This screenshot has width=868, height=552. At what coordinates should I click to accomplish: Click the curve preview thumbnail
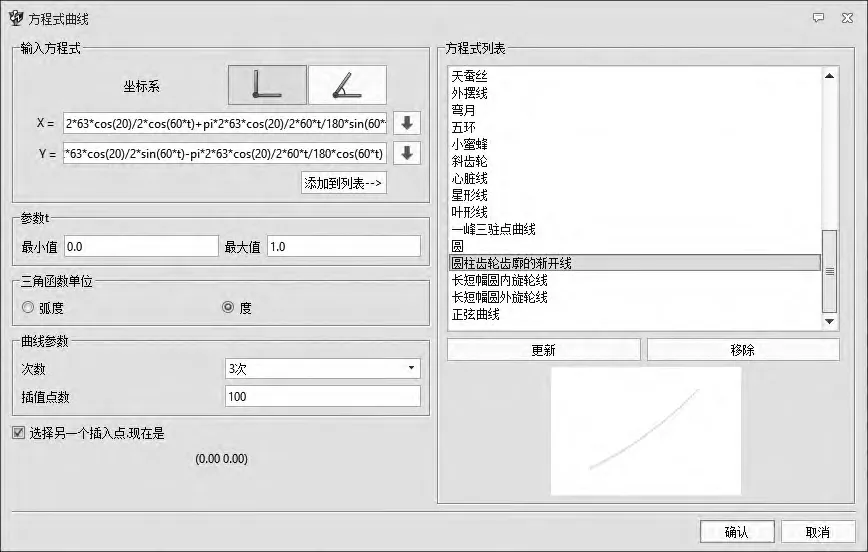coord(645,431)
